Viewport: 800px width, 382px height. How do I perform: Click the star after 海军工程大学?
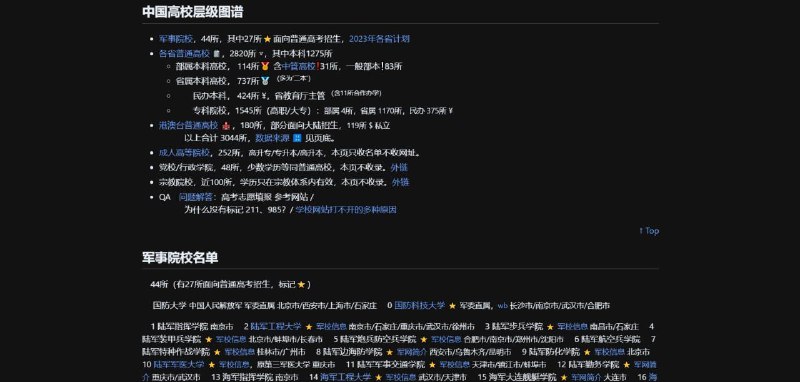click(379, 377)
